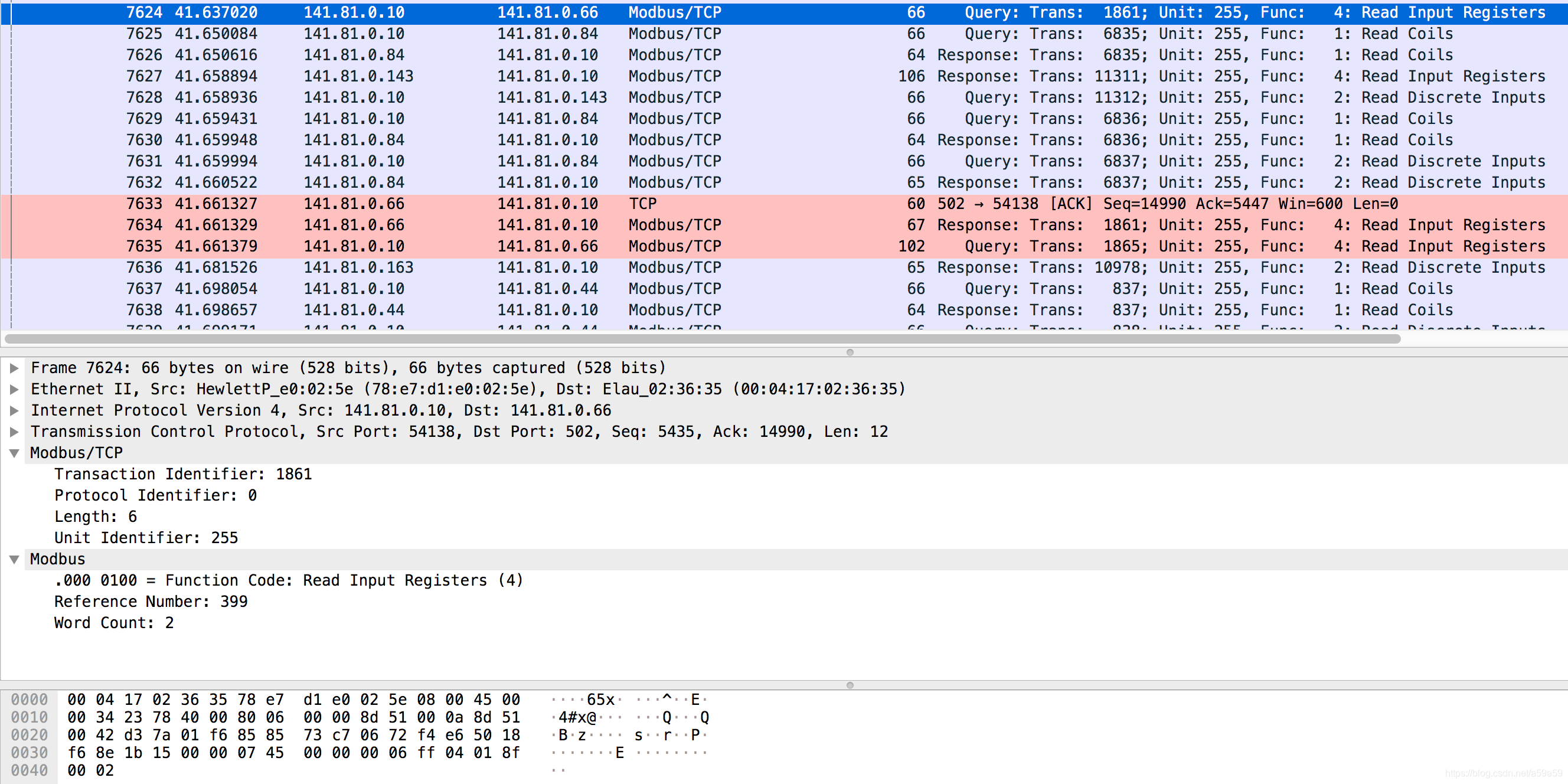This screenshot has width=1568, height=784.
Task: Expand Internet Protocol Version 4 node
Action: point(14,410)
